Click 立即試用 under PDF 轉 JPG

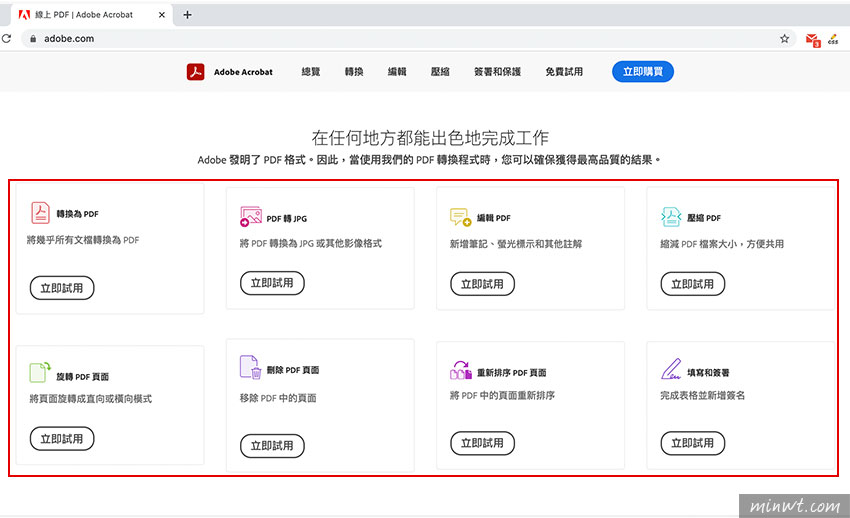click(x=272, y=283)
